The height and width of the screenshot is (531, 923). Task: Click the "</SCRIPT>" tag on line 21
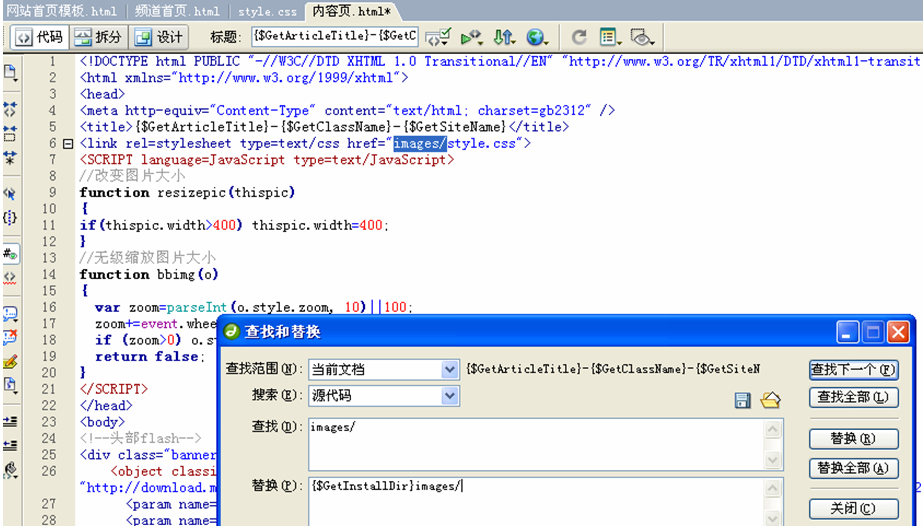point(114,389)
